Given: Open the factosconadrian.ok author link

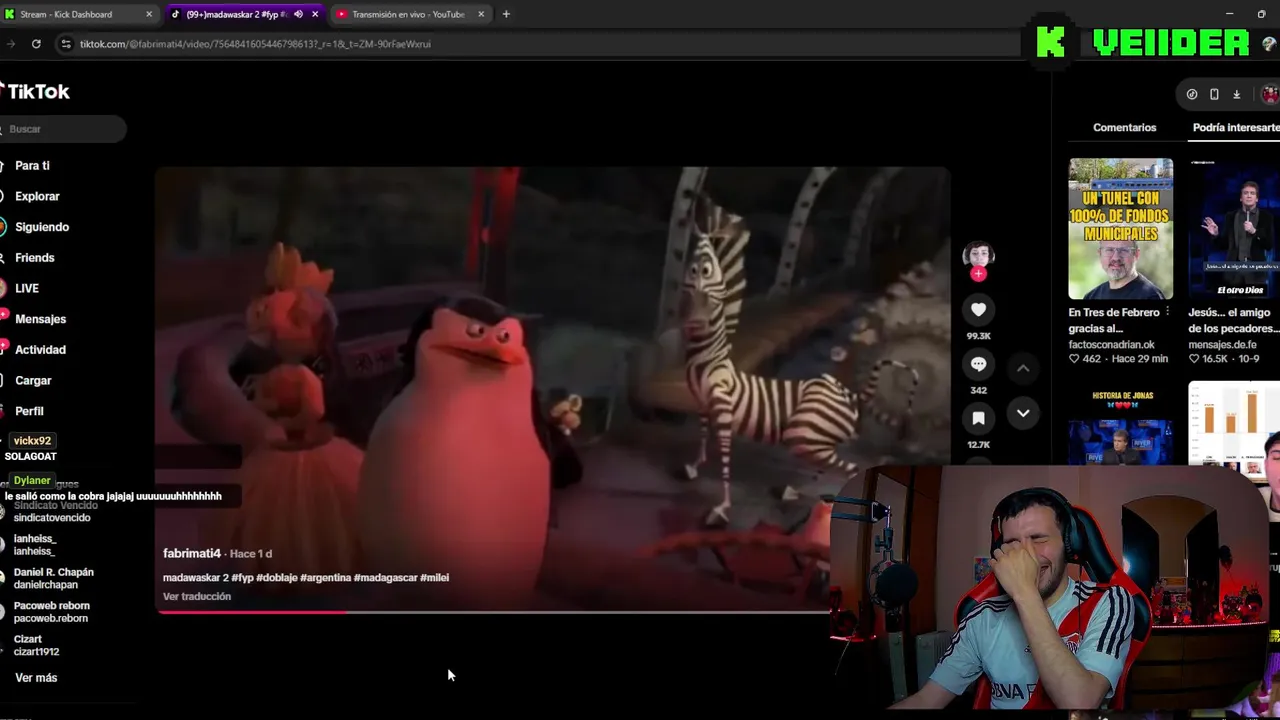Looking at the screenshot, I should 1111,345.
